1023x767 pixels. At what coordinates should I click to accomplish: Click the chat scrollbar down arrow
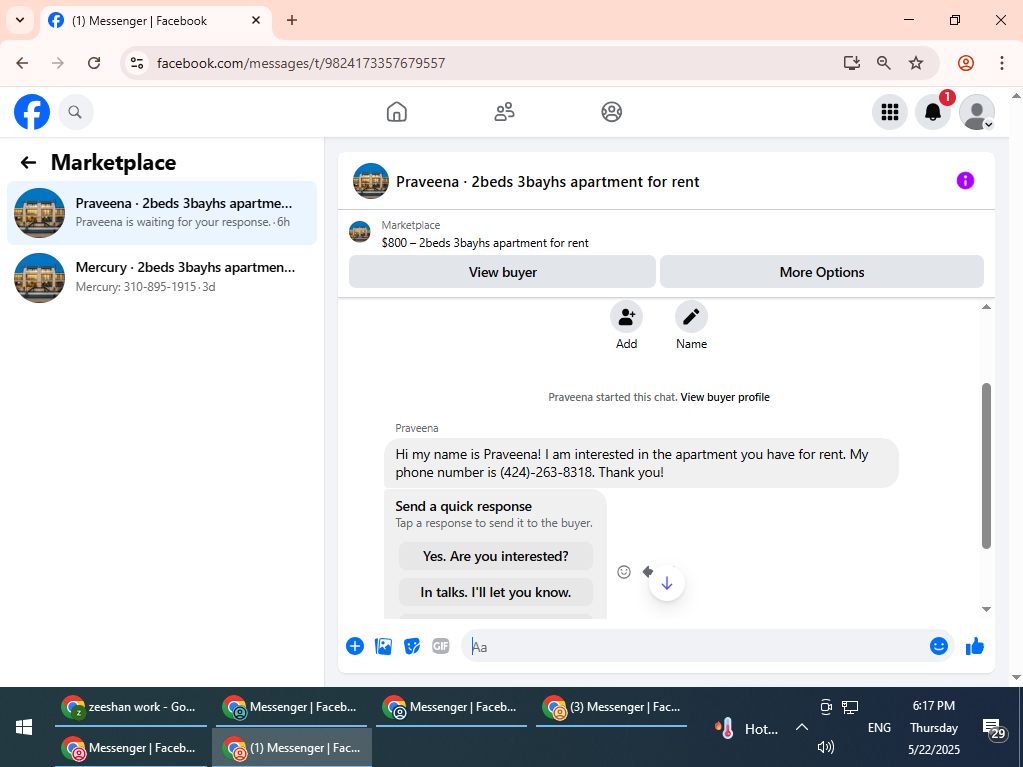pos(986,609)
